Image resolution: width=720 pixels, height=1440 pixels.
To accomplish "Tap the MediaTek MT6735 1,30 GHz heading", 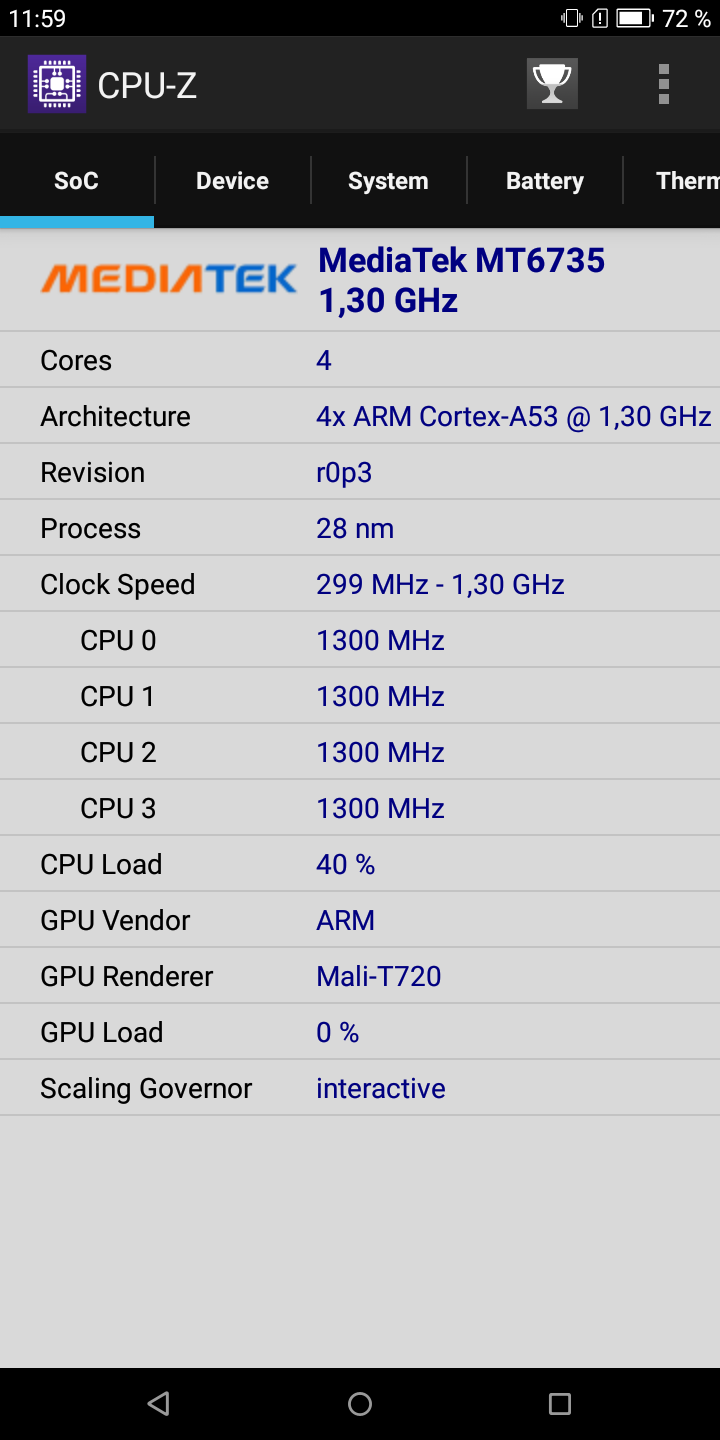I will pos(461,280).
